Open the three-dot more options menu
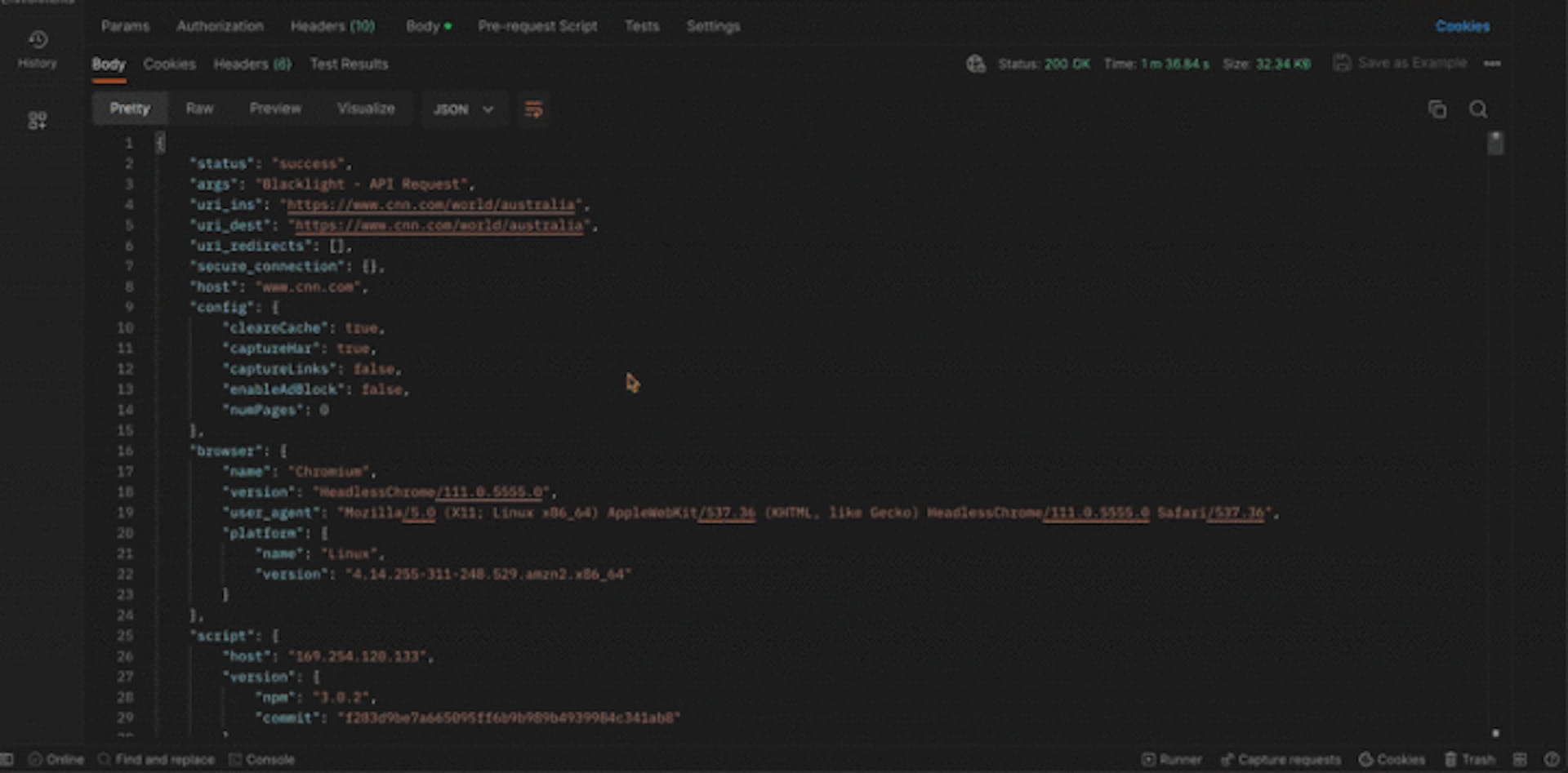This screenshot has height=773, width=1568. [x=1492, y=64]
